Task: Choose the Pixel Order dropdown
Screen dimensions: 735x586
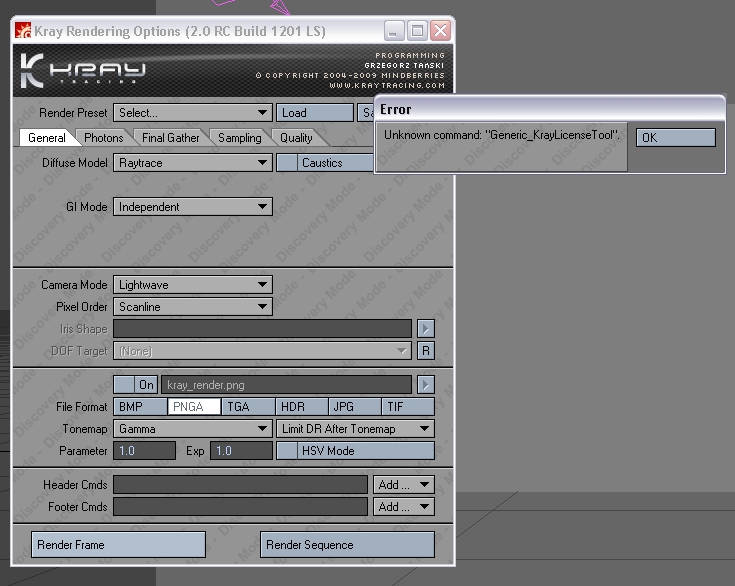Action: coord(192,307)
